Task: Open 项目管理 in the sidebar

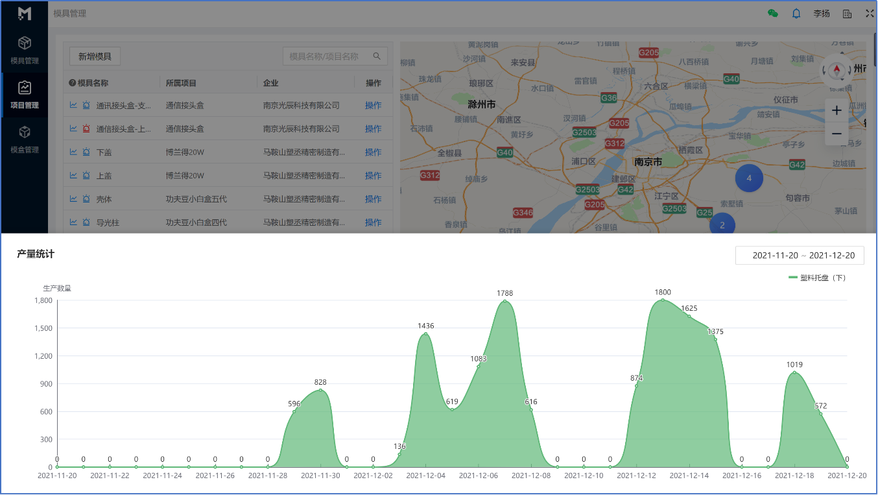Action: pyautogui.click(x=24, y=94)
